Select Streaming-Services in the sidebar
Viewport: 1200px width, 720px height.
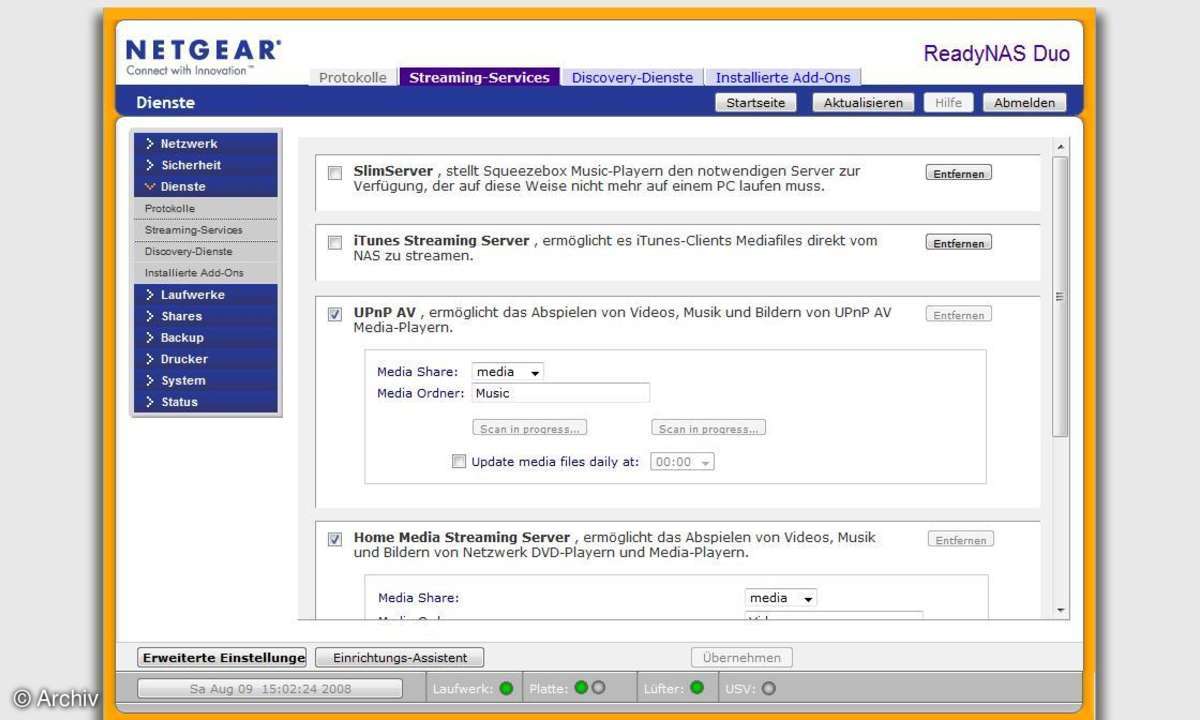click(205, 230)
